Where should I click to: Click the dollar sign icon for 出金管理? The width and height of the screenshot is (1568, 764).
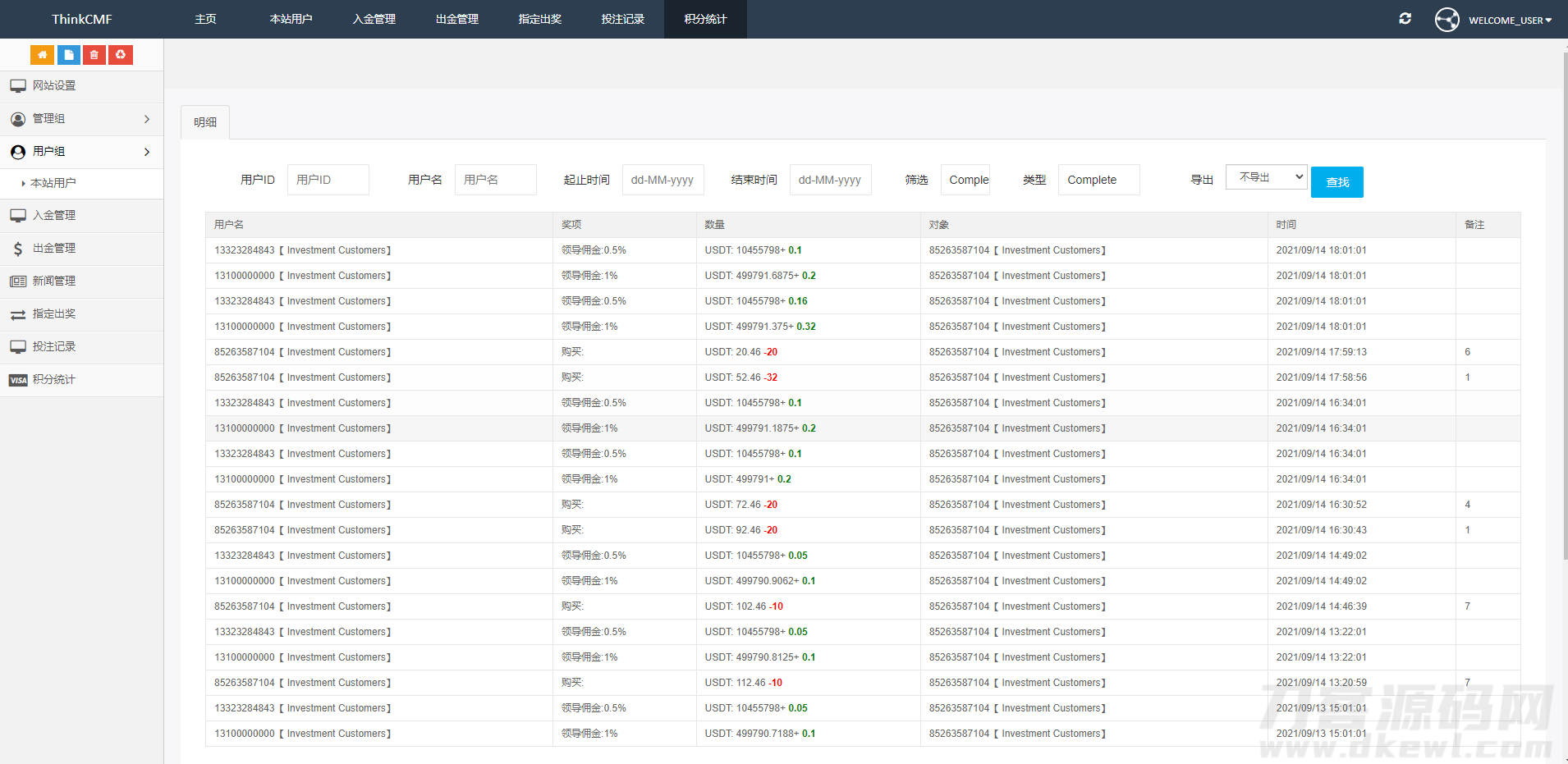(x=18, y=249)
